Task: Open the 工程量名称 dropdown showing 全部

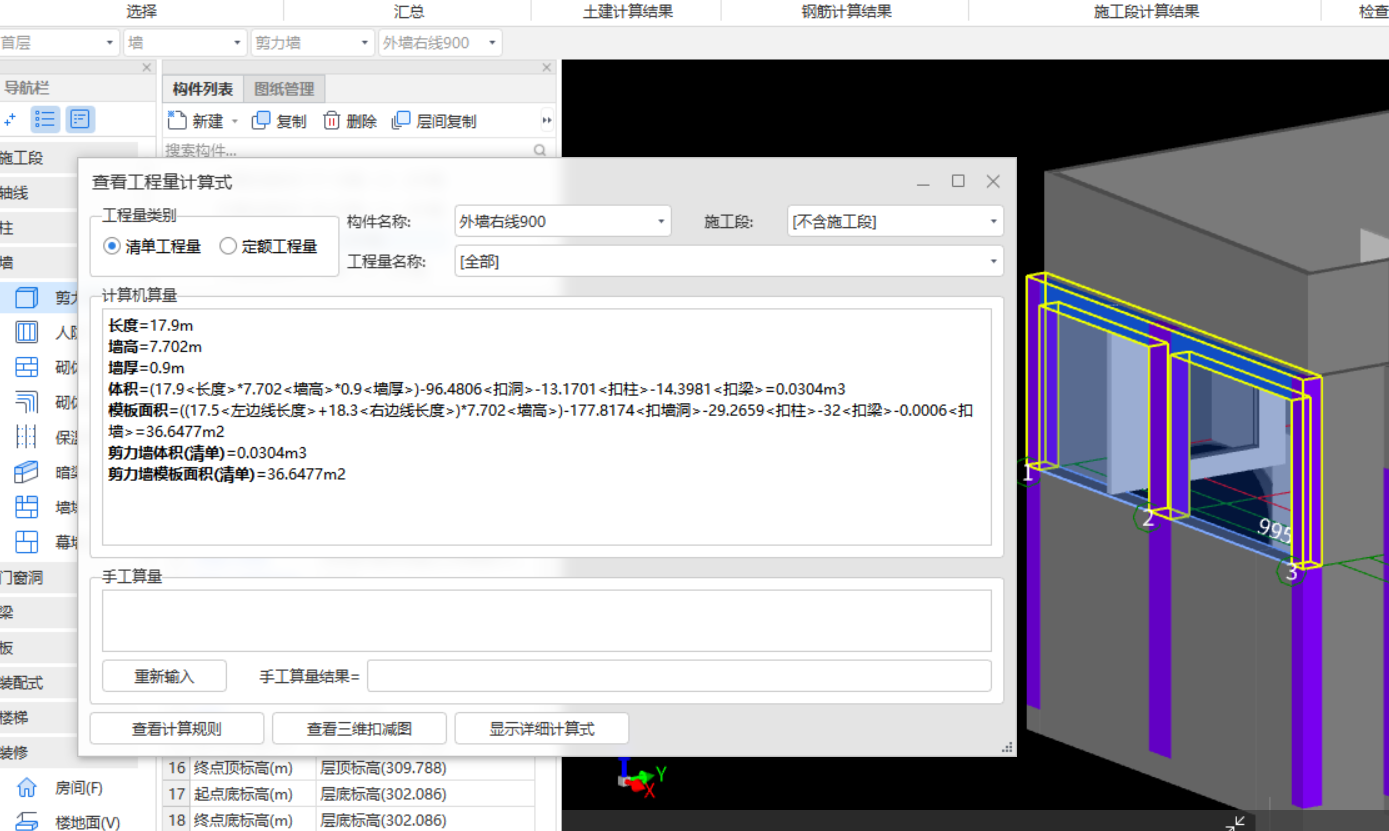Action: pyautogui.click(x=728, y=261)
